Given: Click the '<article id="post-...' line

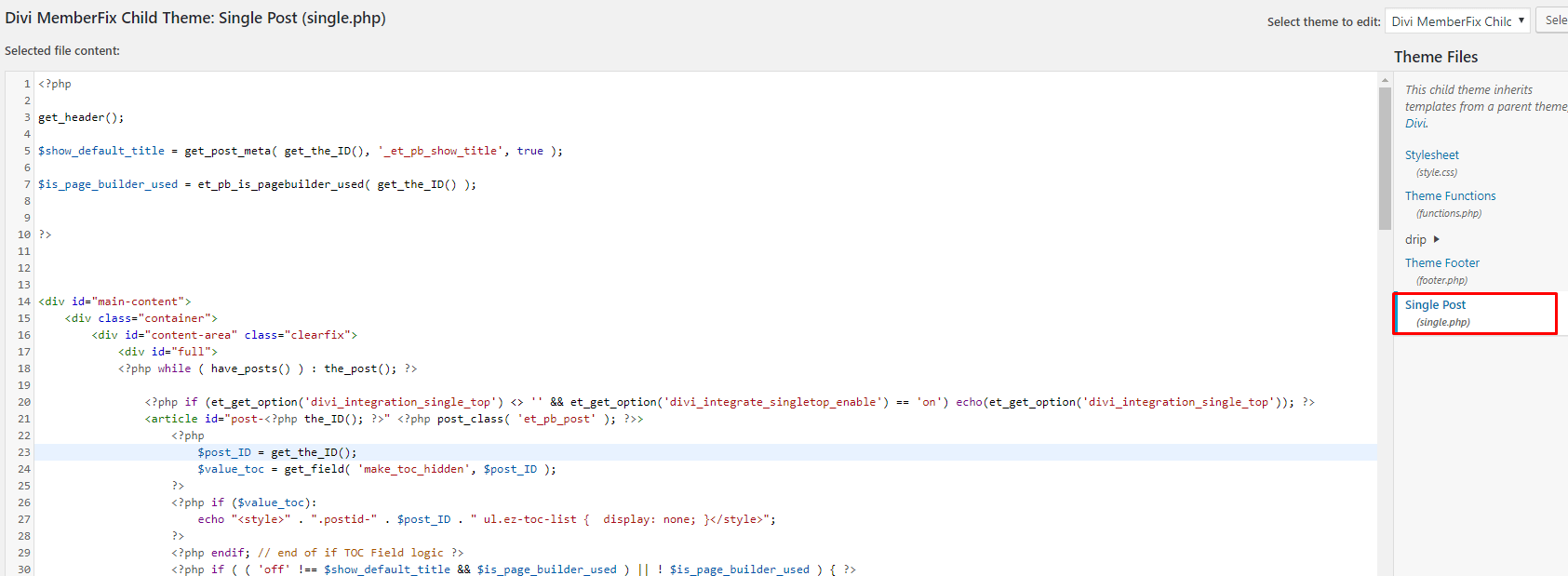Looking at the screenshot, I should point(394,419).
